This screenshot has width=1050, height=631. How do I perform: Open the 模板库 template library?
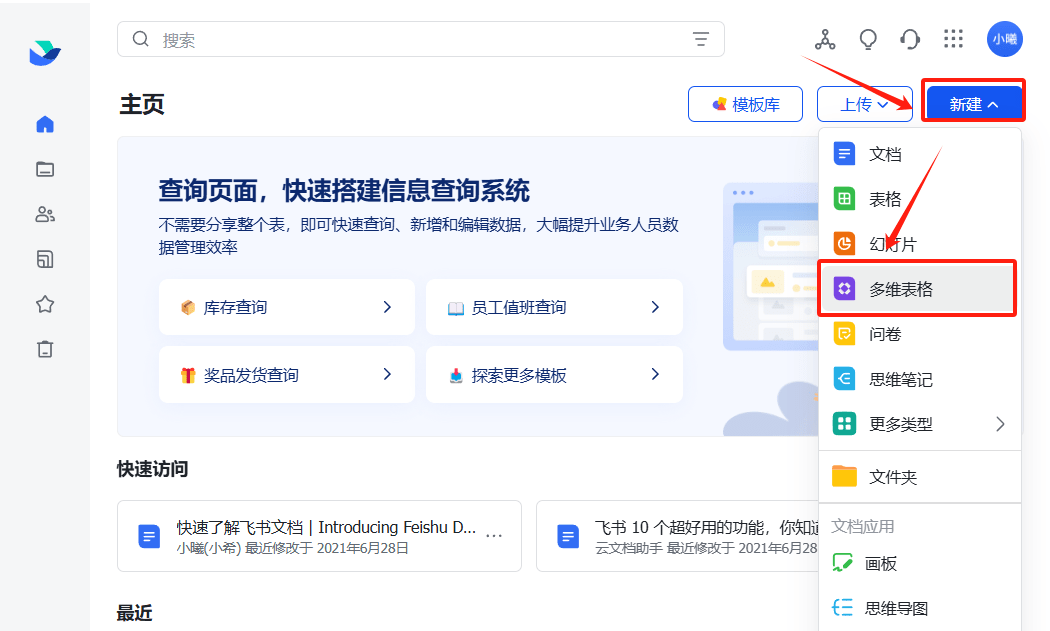(x=745, y=104)
